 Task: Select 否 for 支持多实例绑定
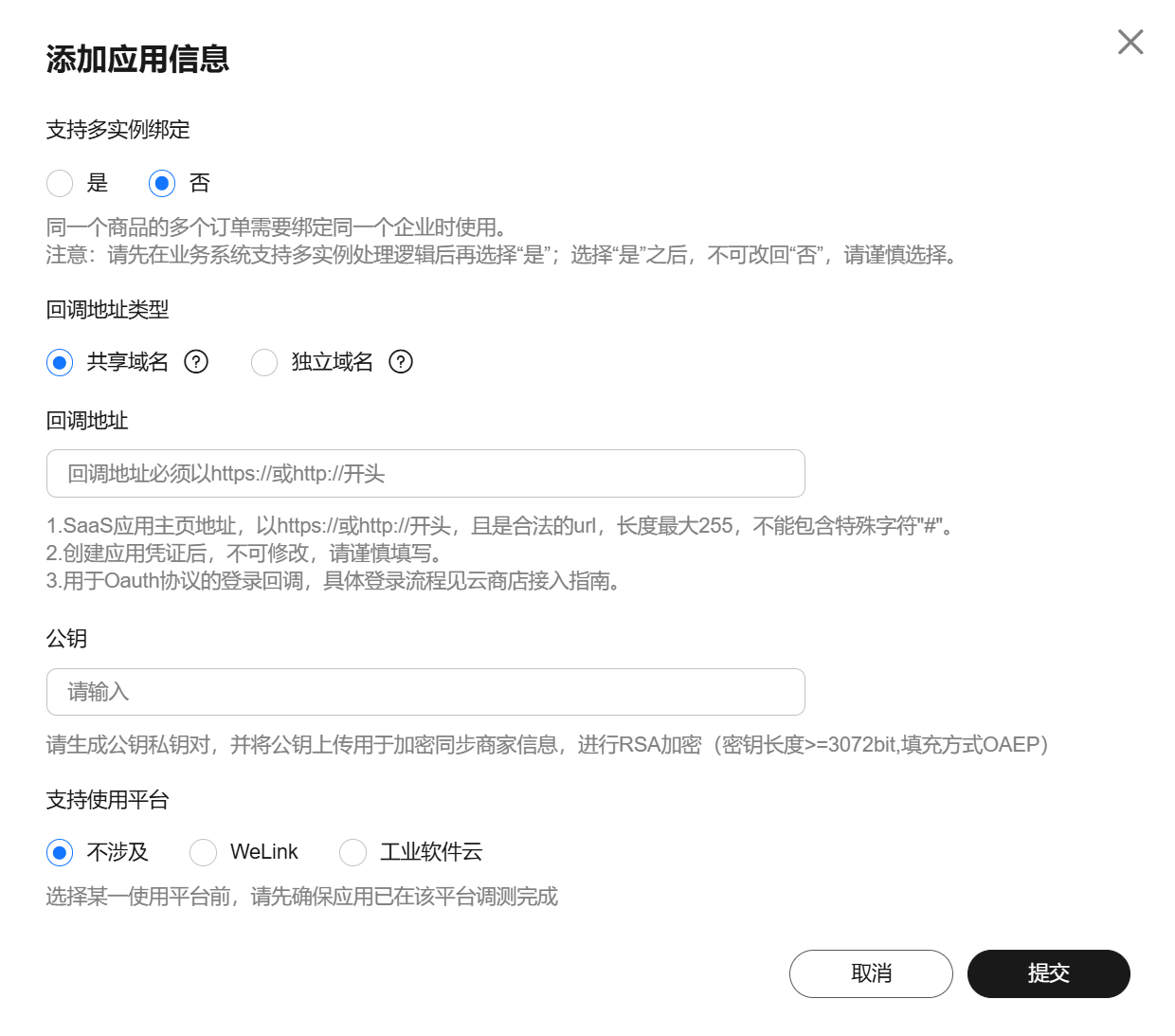[162, 183]
